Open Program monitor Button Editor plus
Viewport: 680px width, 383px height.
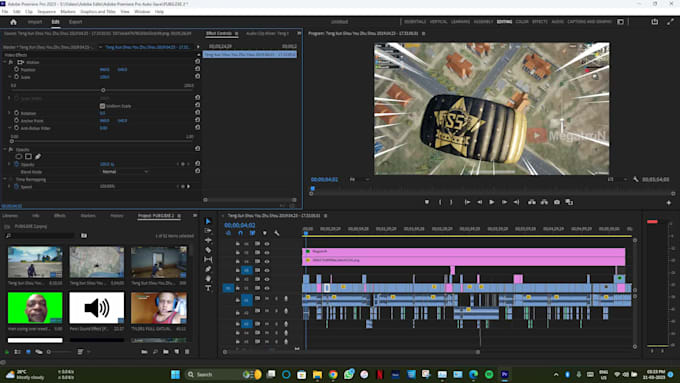[669, 203]
